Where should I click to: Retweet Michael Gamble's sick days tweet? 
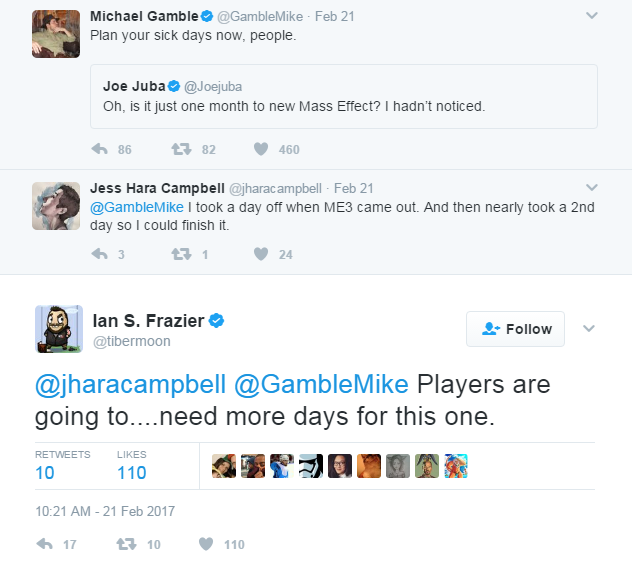[x=181, y=149]
